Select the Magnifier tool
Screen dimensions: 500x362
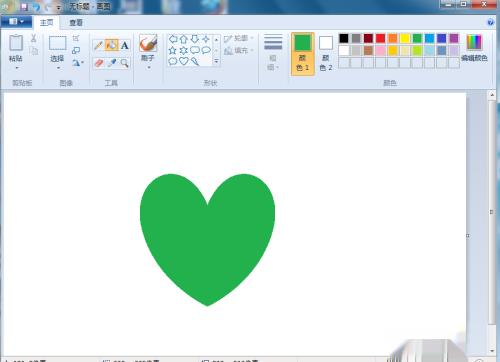pos(125,63)
